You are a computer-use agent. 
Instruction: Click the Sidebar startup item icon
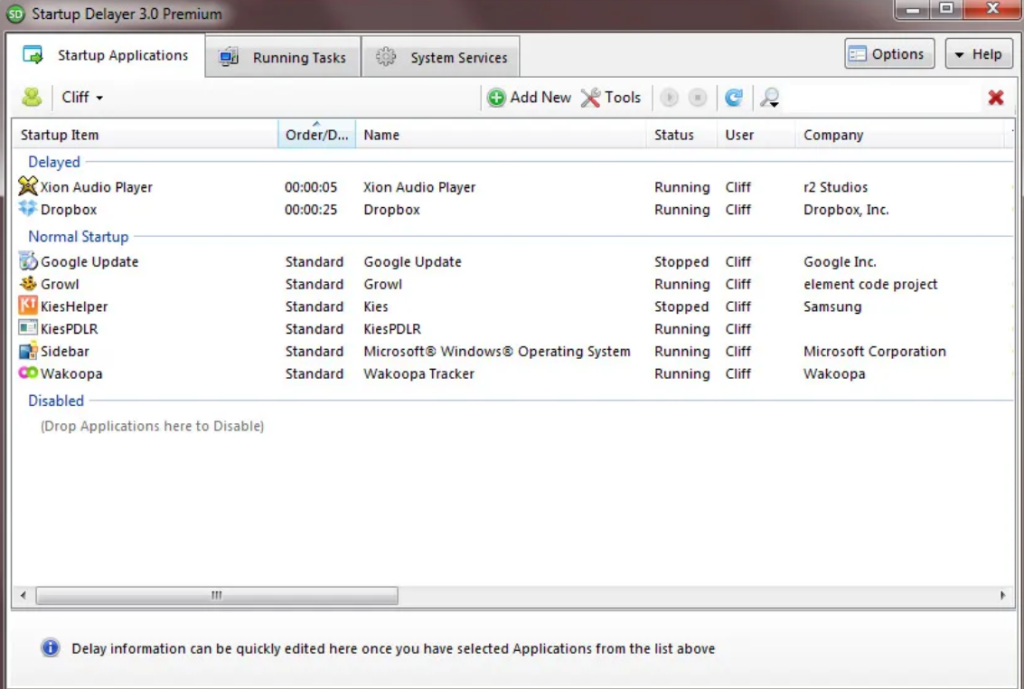click(28, 351)
